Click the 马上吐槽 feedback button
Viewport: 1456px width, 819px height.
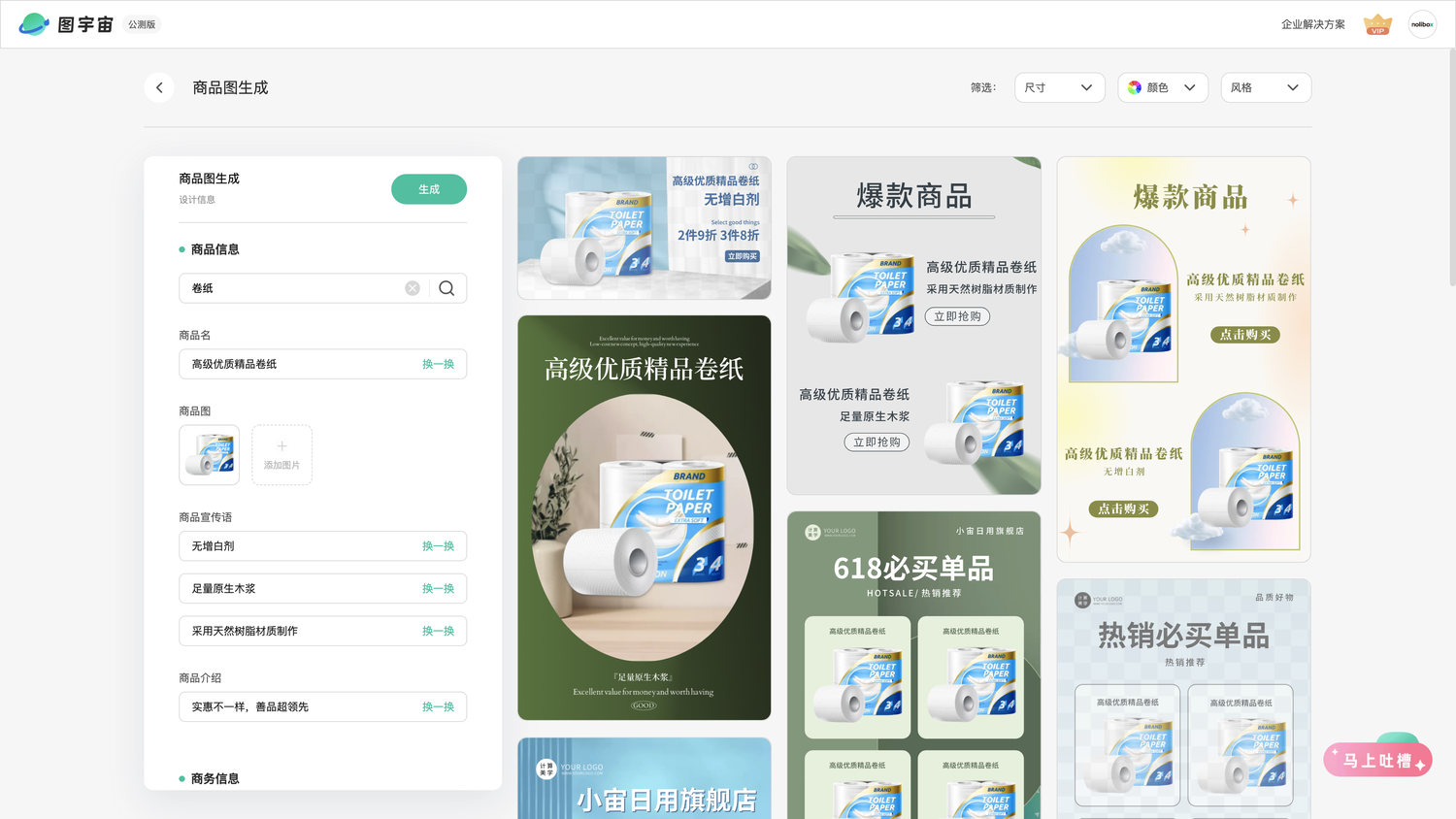(x=1377, y=760)
